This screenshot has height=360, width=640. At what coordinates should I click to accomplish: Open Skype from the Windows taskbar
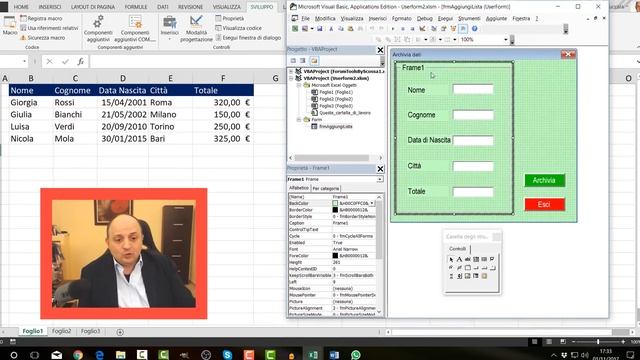coord(227,355)
